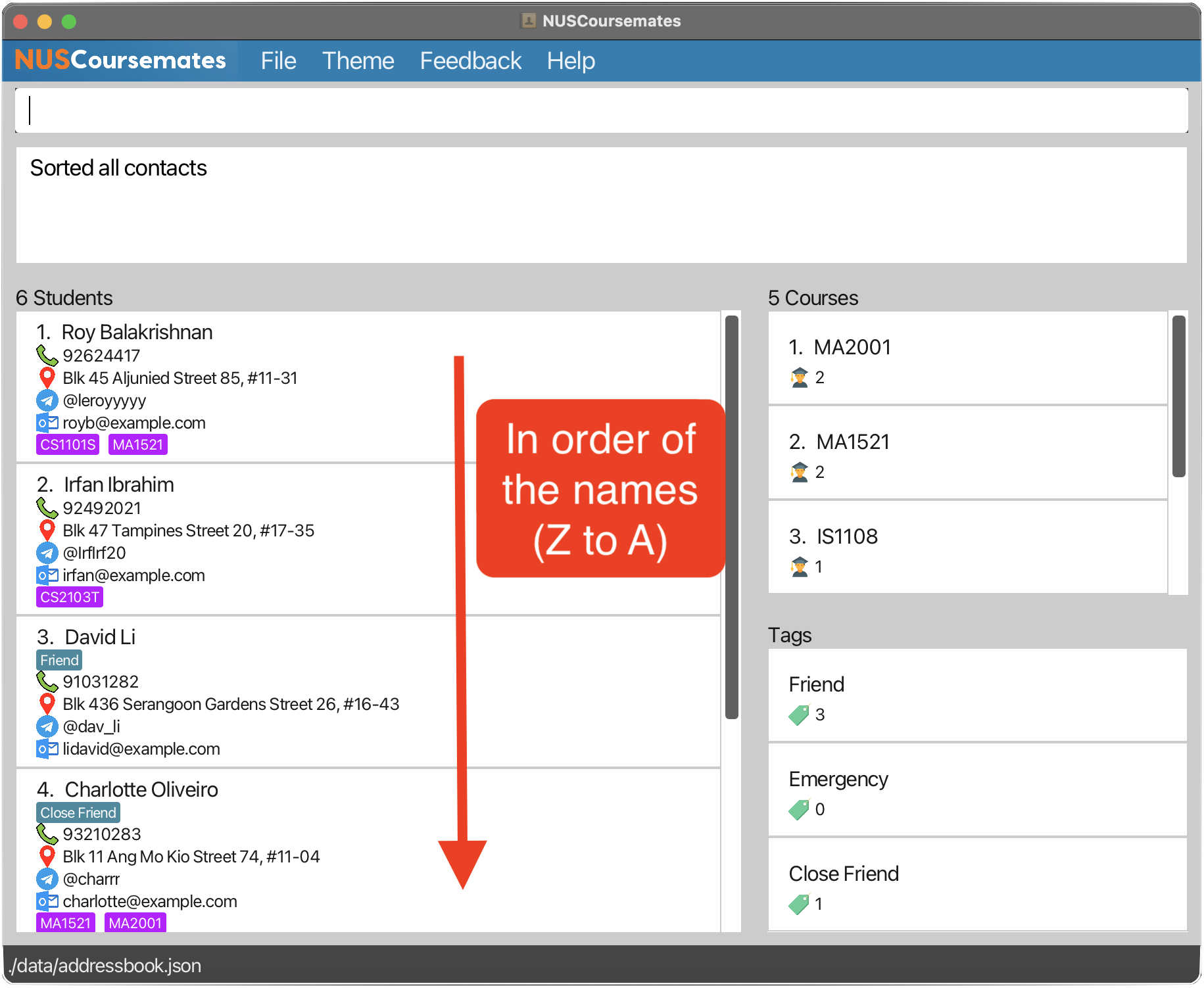1204x988 pixels.
Task: Click the email charlotte@example.com
Action: click(150, 901)
